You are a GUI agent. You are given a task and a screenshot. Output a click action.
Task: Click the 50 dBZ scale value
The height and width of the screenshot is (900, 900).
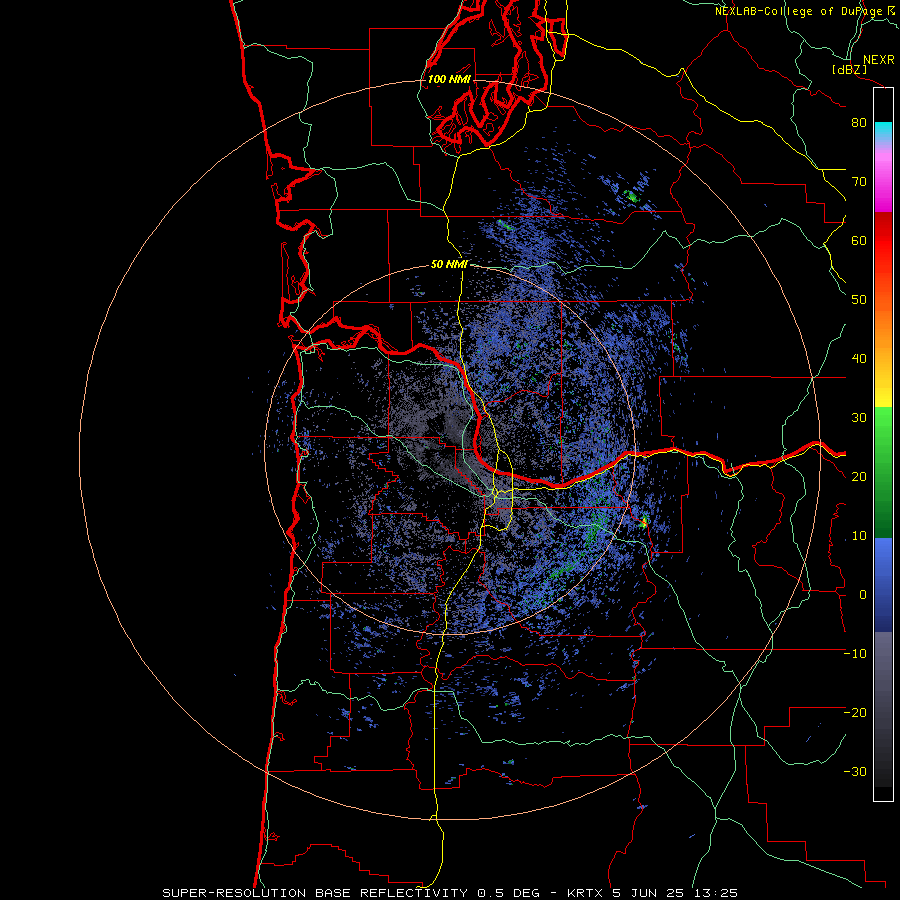(859, 300)
